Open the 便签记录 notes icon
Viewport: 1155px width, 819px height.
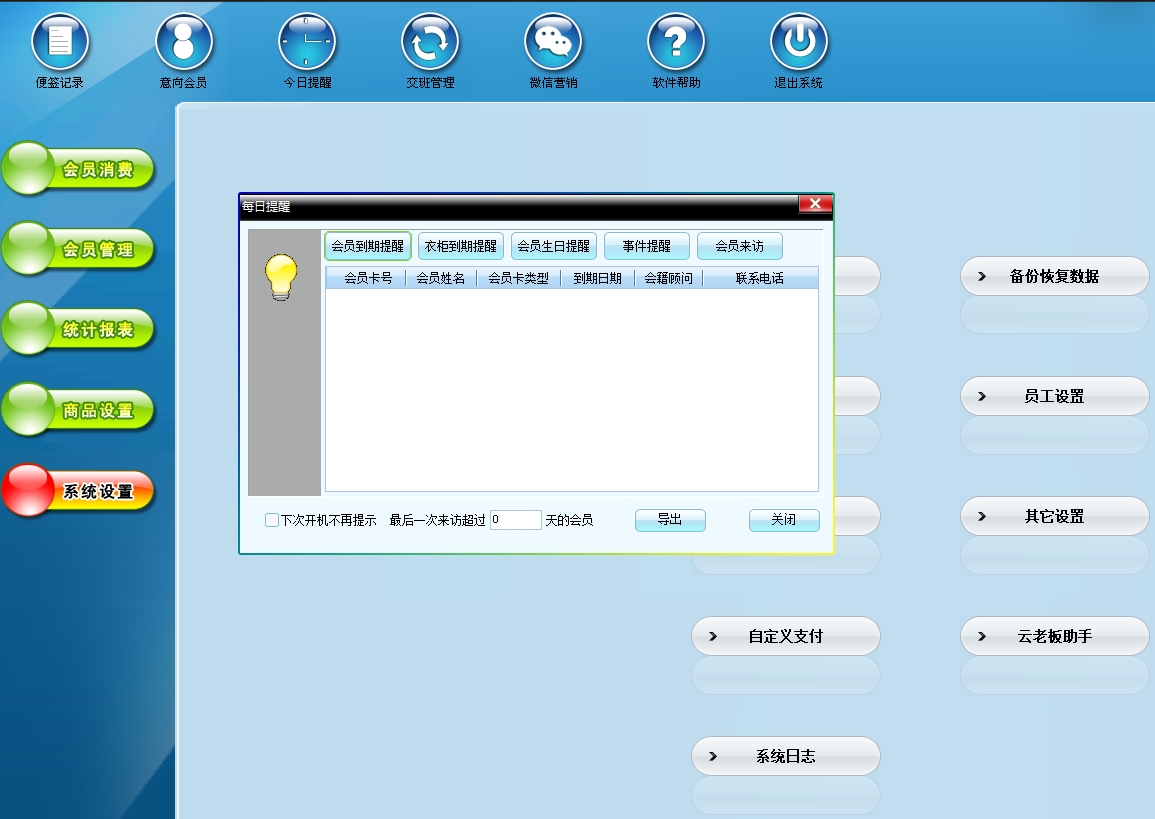click(60, 43)
